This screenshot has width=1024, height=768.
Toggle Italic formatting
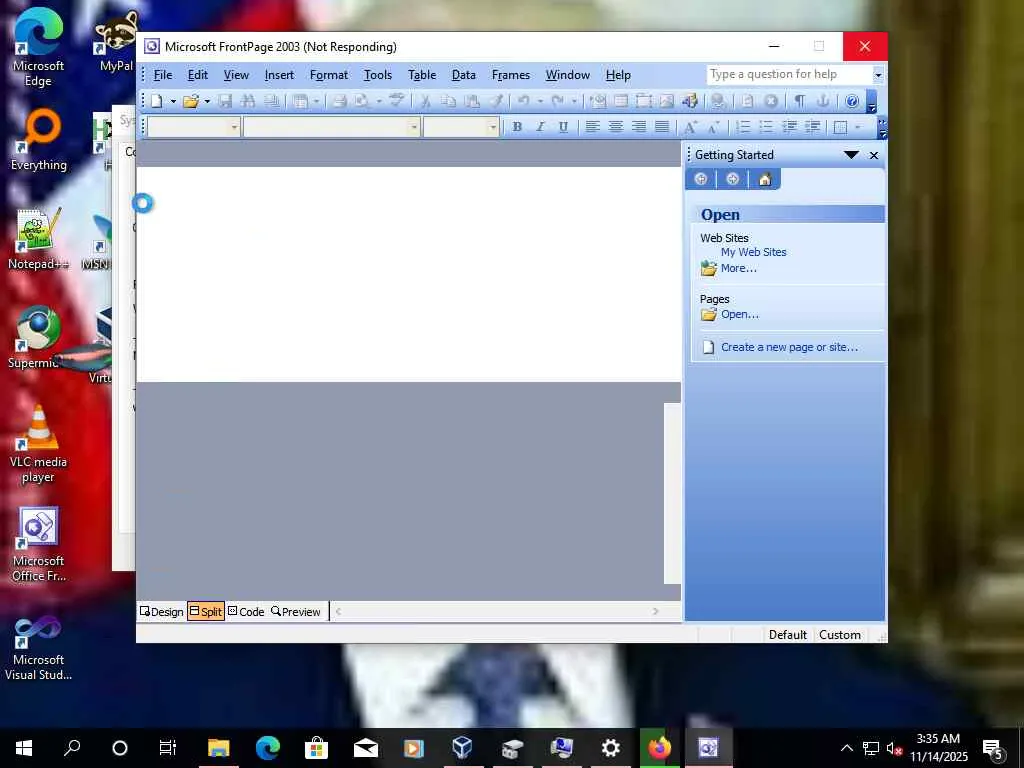click(x=540, y=127)
